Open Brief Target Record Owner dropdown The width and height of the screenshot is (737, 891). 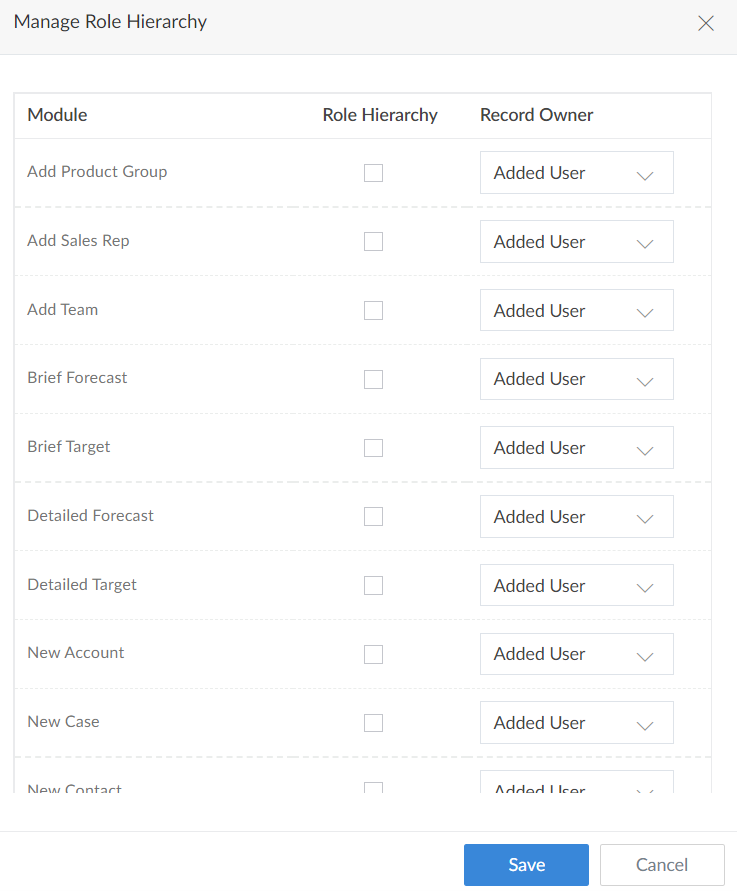point(576,448)
